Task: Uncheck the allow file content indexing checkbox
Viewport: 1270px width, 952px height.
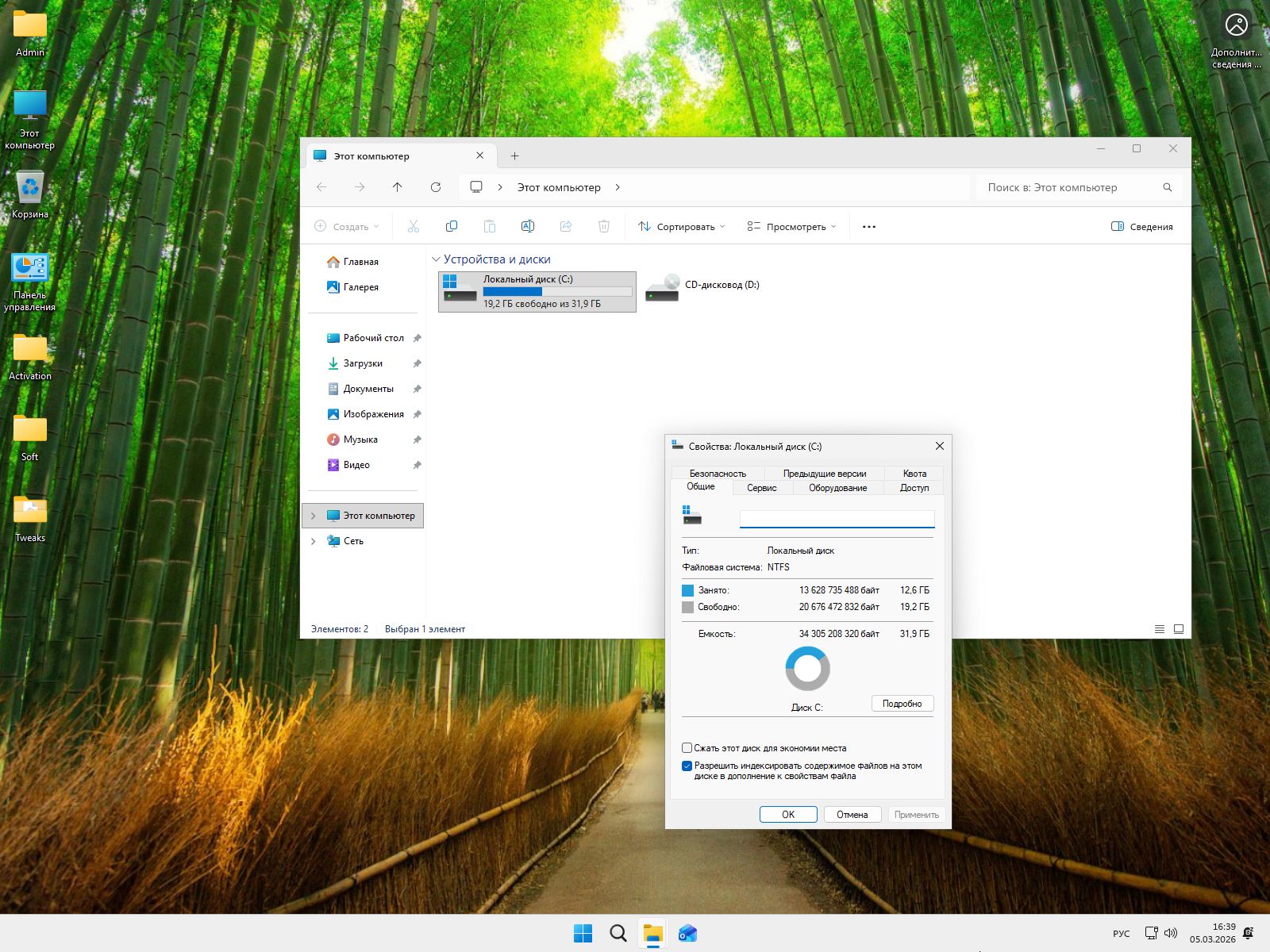Action: pos(687,766)
